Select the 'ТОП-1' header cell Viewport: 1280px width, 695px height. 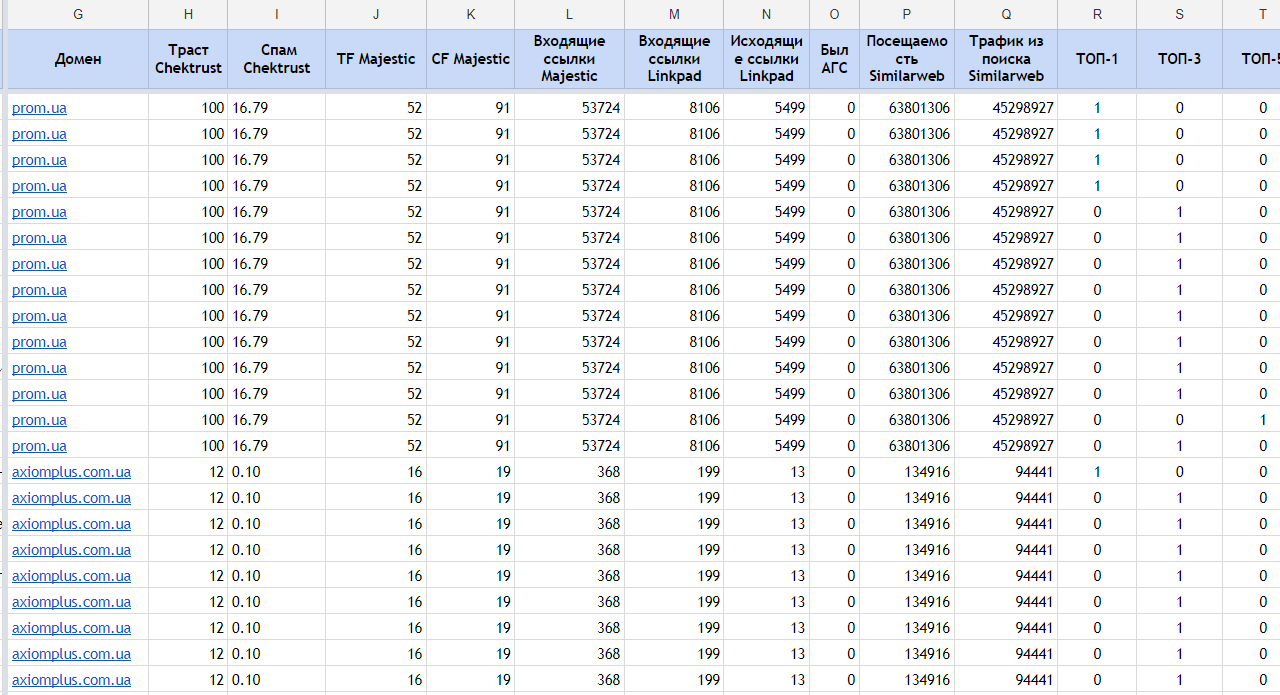(x=1096, y=59)
